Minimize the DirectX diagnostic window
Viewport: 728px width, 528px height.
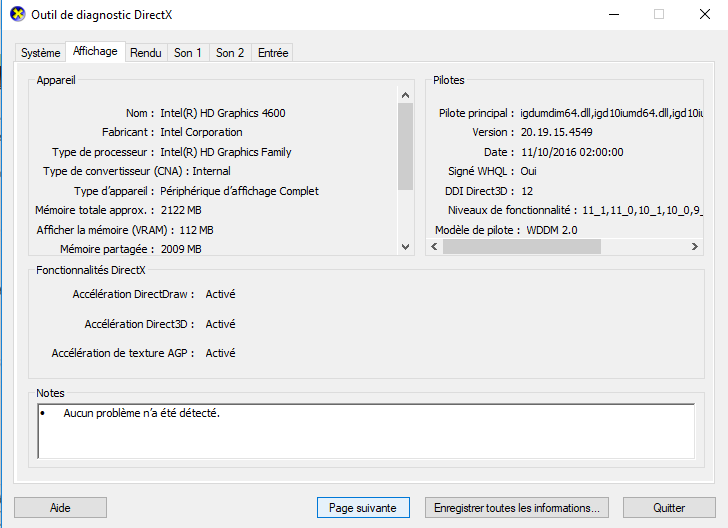tap(614, 14)
